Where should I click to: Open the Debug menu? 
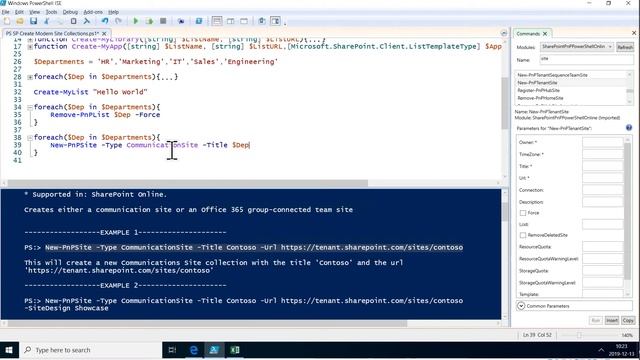70,12
